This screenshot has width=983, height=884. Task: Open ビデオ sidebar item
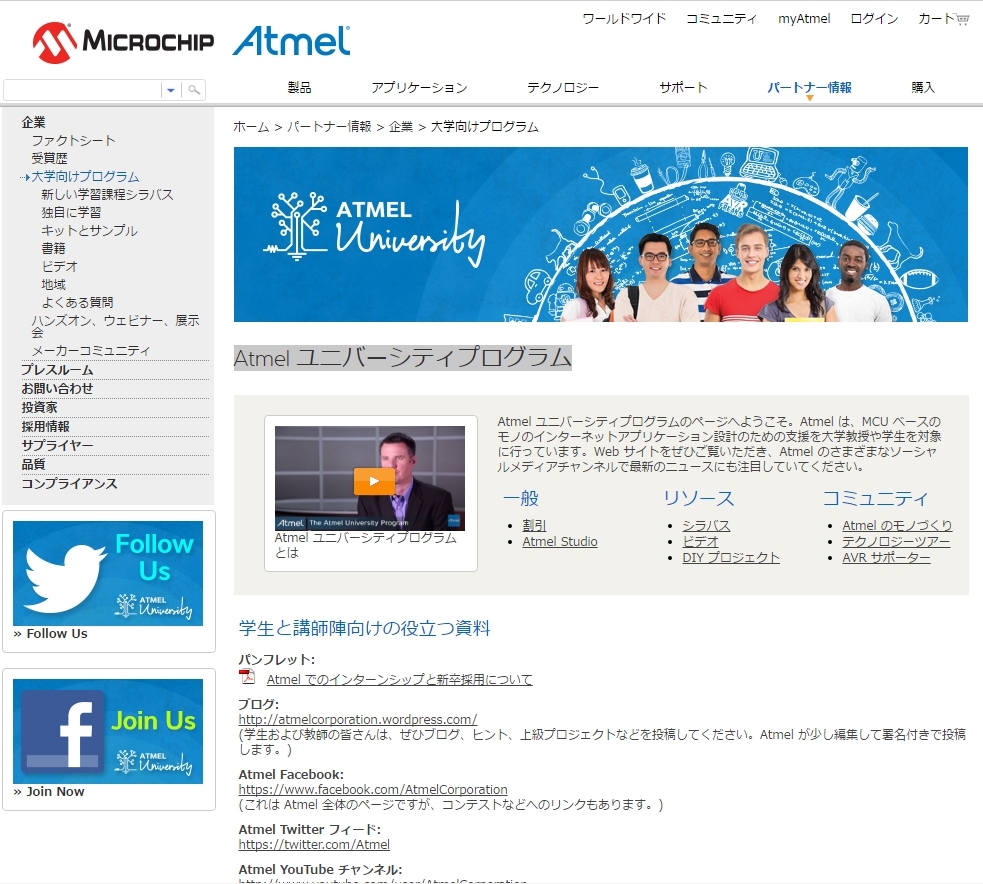pyautogui.click(x=60, y=266)
